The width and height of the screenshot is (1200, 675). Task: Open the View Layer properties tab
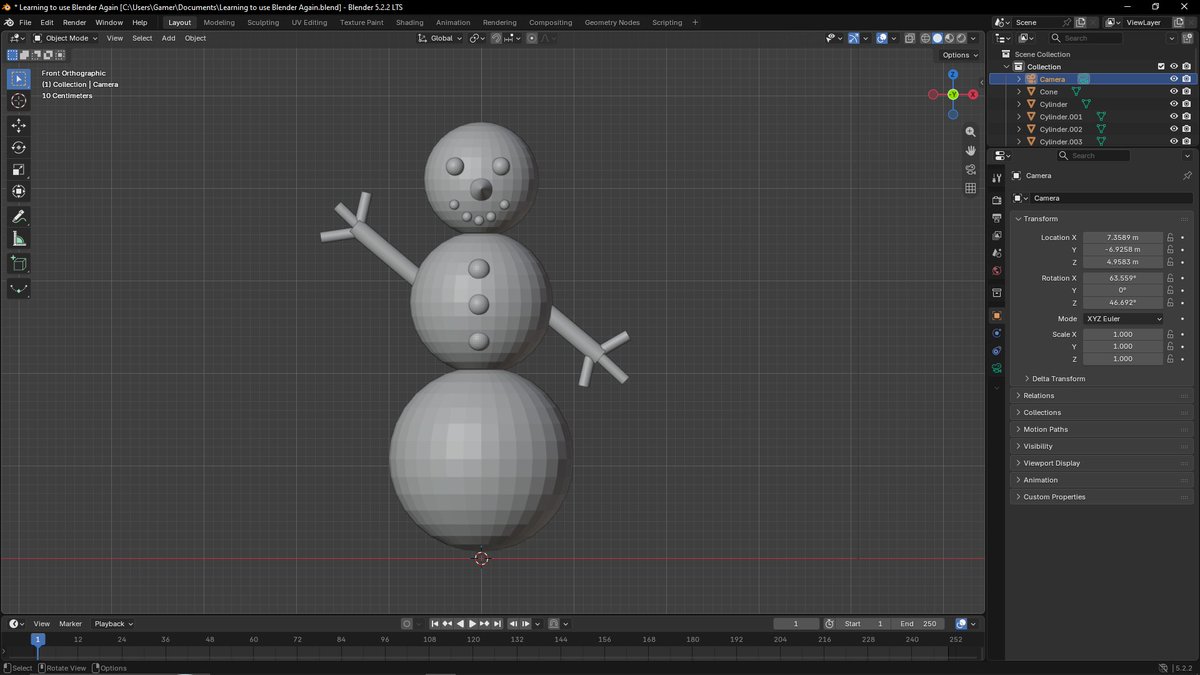click(x=996, y=236)
